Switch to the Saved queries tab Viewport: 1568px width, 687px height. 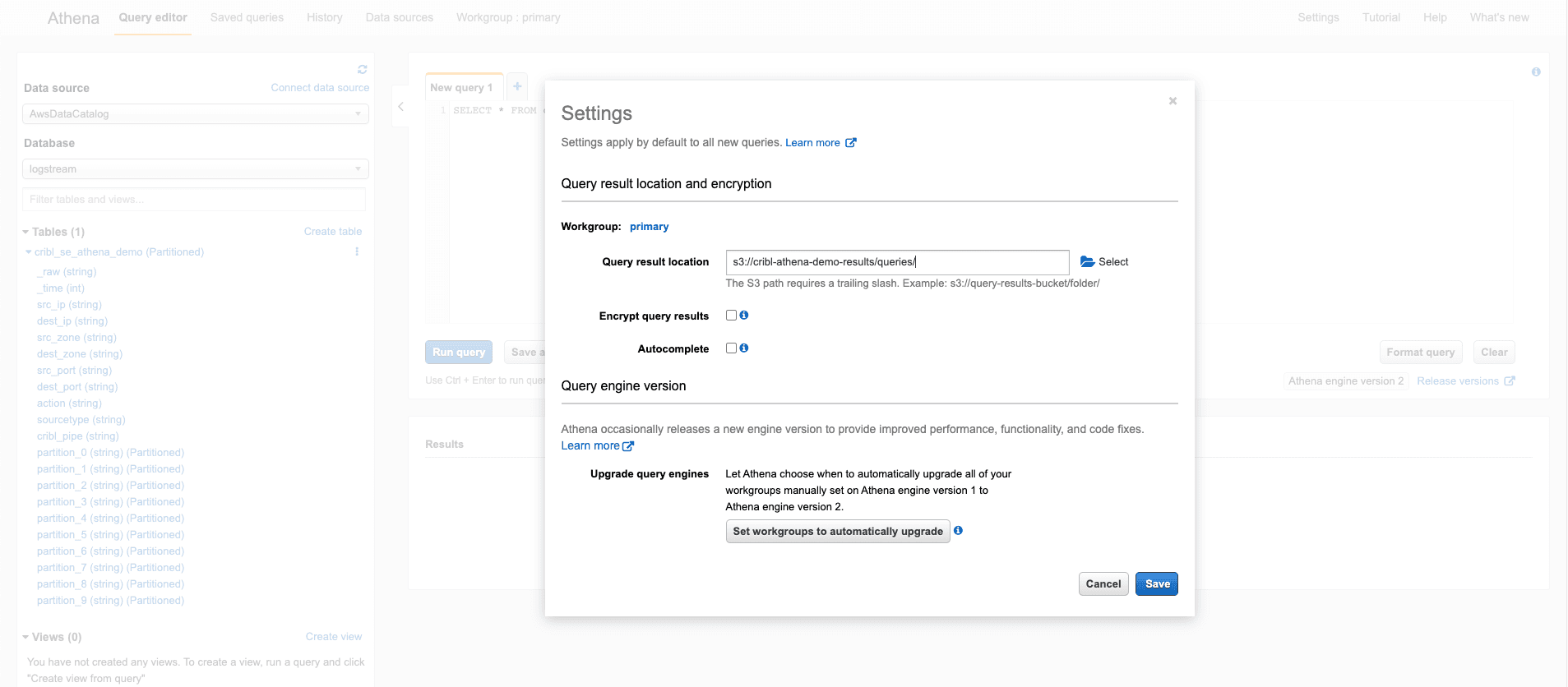247,17
